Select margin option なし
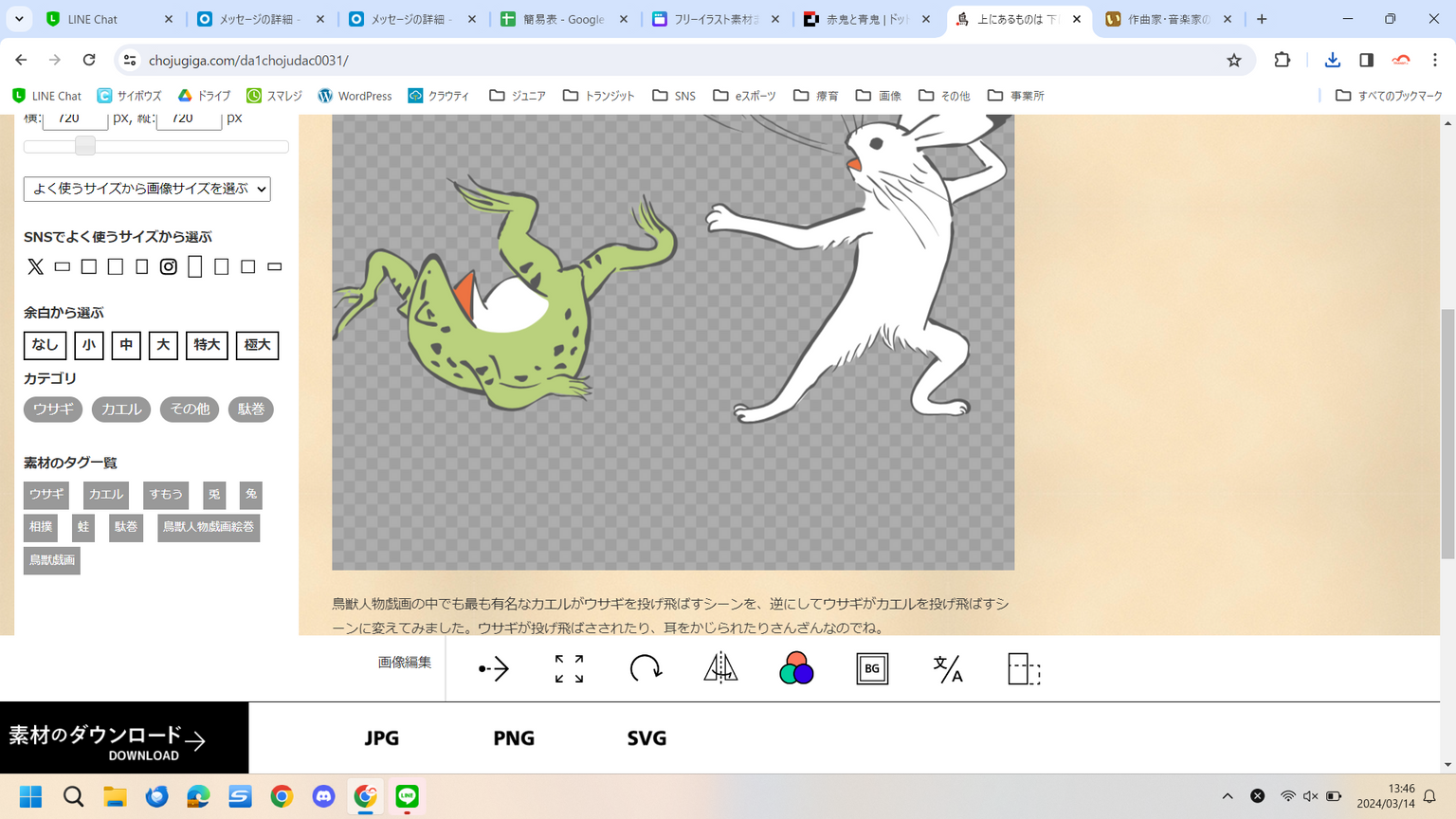This screenshot has height=819, width=1456. [x=45, y=345]
